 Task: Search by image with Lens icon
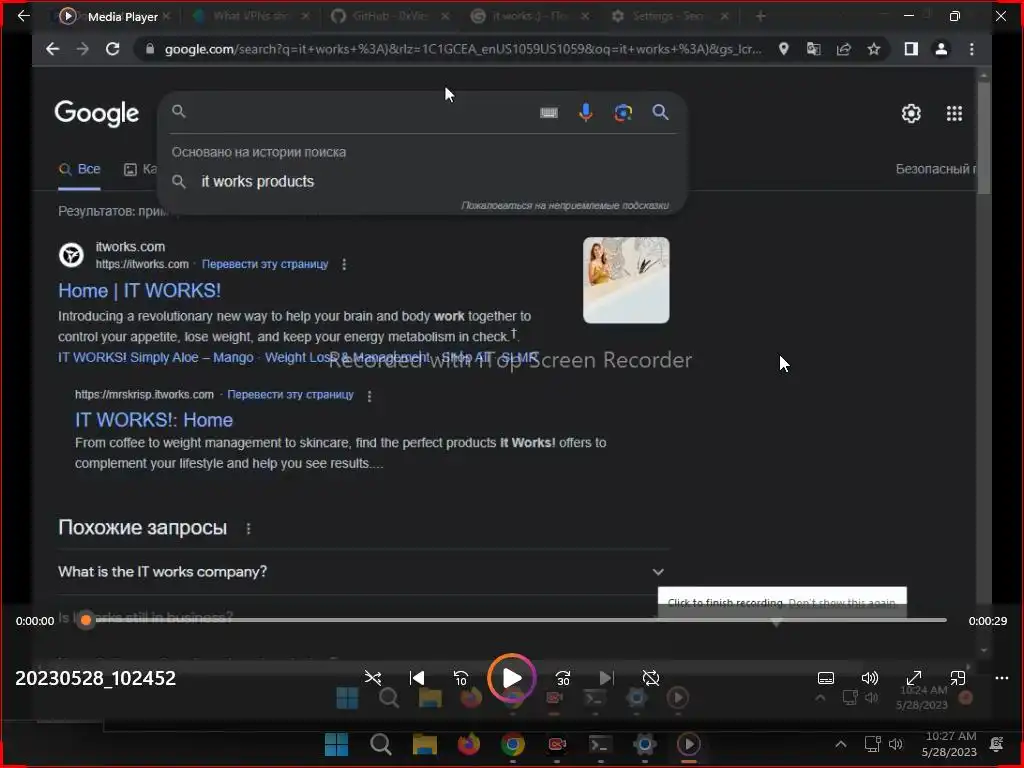coord(623,113)
